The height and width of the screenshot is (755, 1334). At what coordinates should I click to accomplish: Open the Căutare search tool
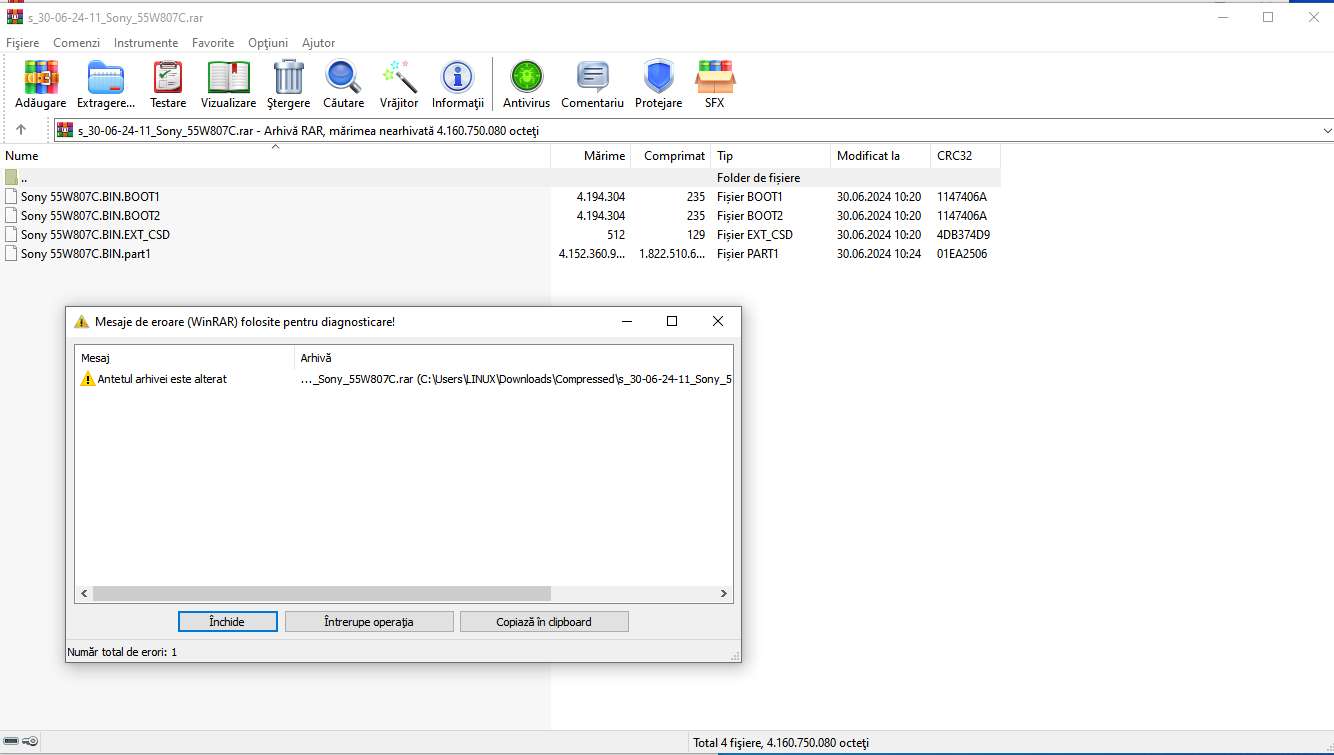point(343,77)
